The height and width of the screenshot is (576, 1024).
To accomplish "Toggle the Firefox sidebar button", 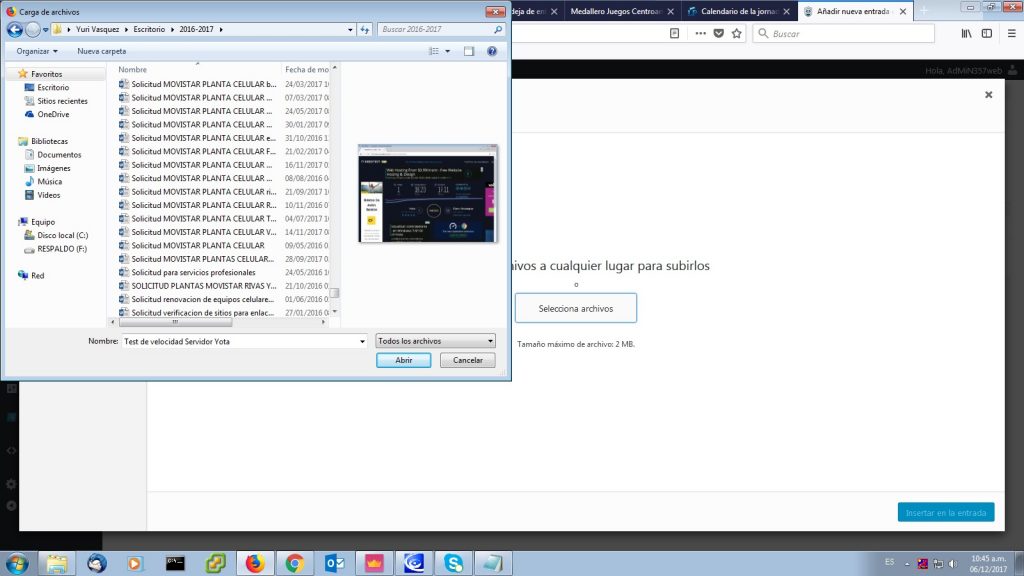I will tap(987, 33).
